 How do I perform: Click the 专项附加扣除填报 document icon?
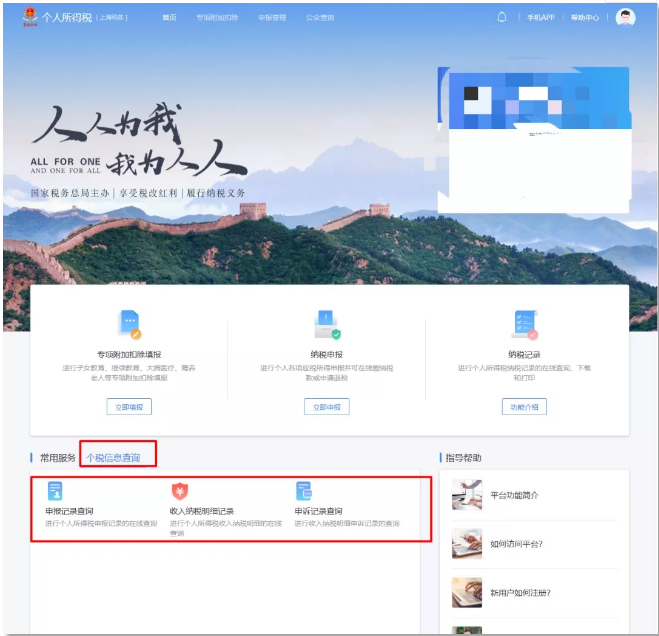point(129,324)
